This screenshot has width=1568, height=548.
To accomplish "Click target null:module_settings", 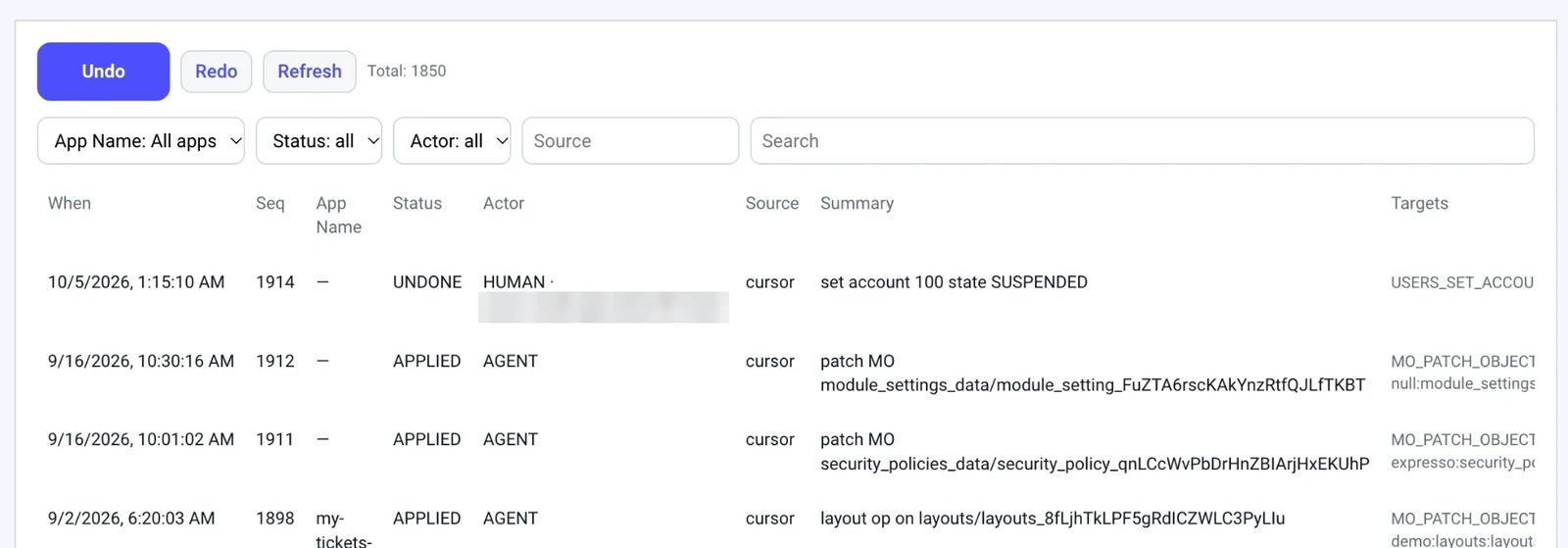I will click(1463, 384).
